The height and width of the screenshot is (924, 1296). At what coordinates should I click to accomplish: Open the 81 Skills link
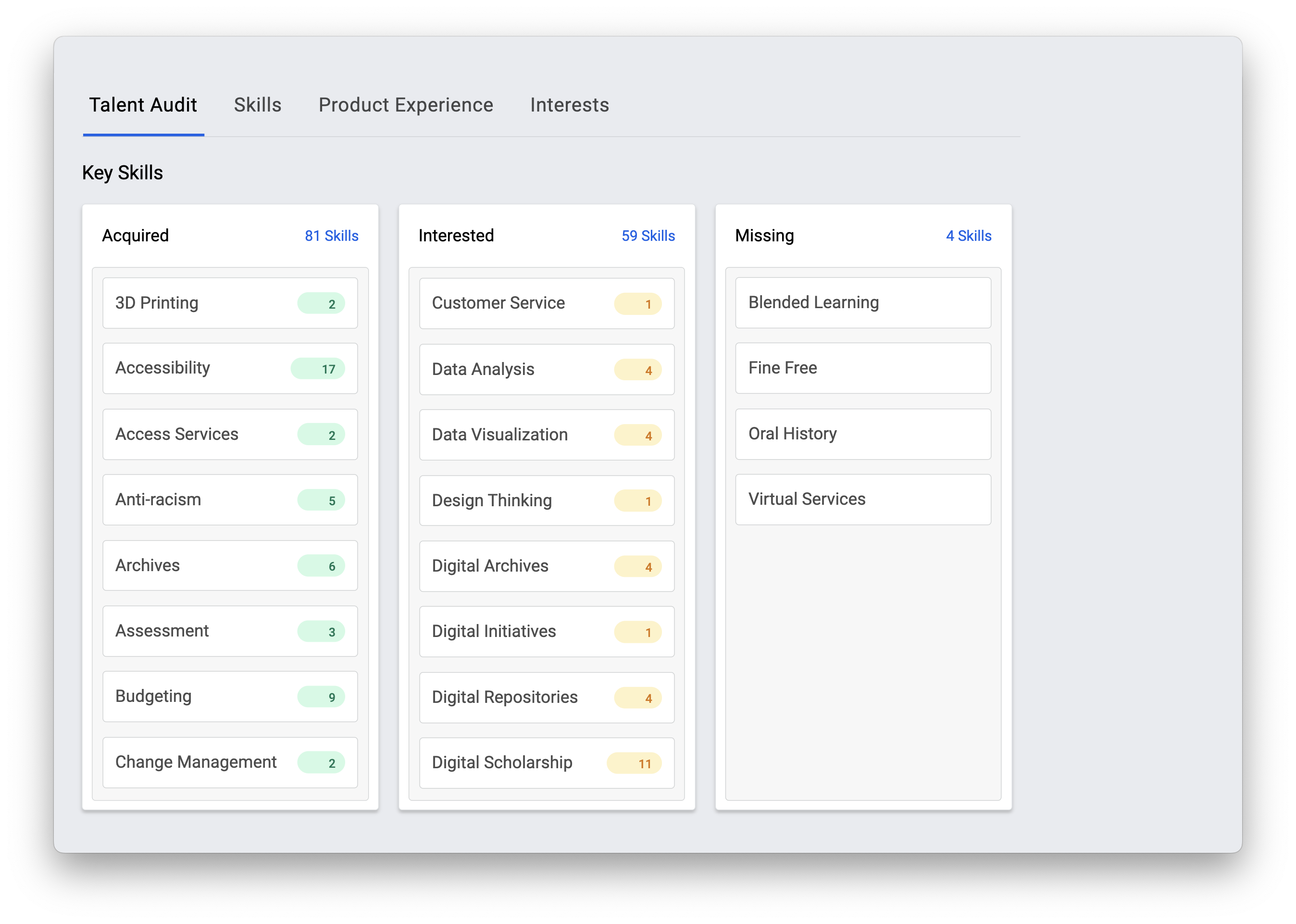331,236
